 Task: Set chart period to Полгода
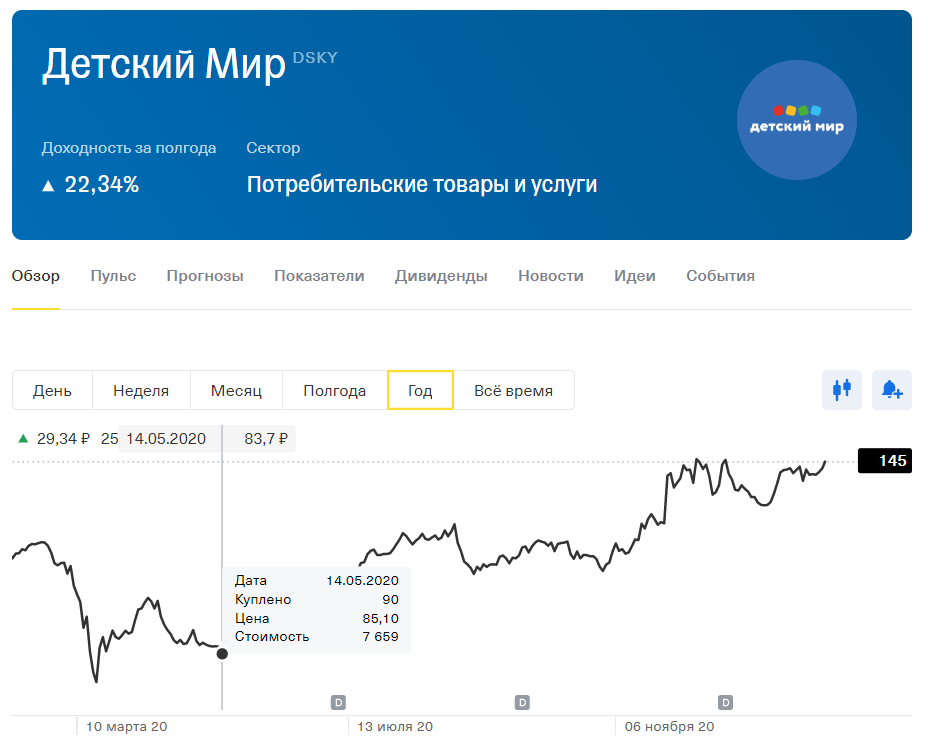[x=334, y=390]
